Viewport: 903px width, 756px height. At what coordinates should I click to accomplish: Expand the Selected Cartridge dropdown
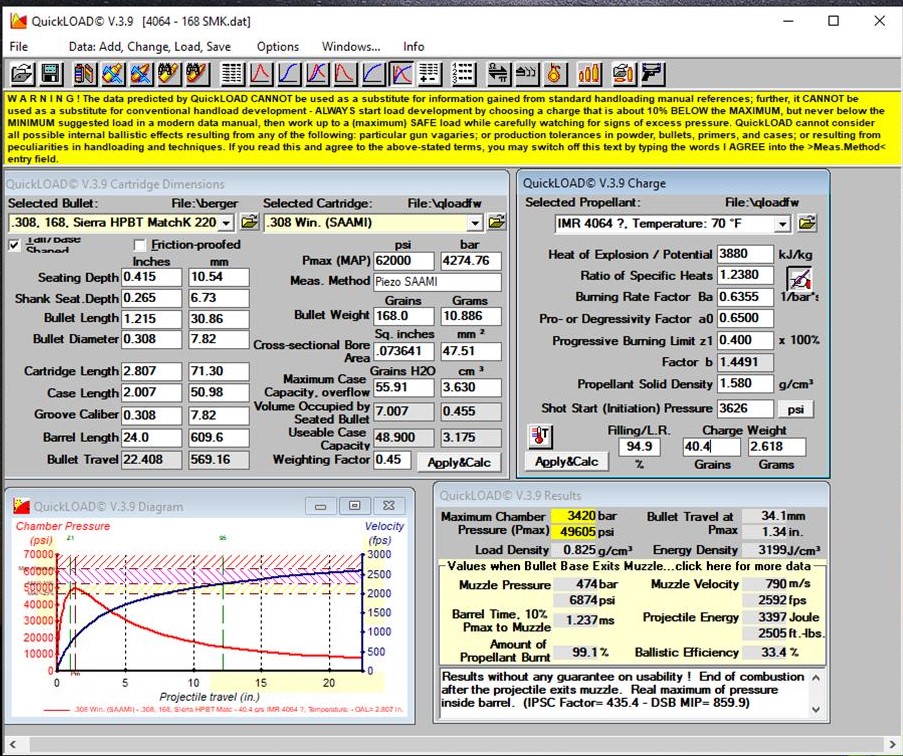point(475,222)
